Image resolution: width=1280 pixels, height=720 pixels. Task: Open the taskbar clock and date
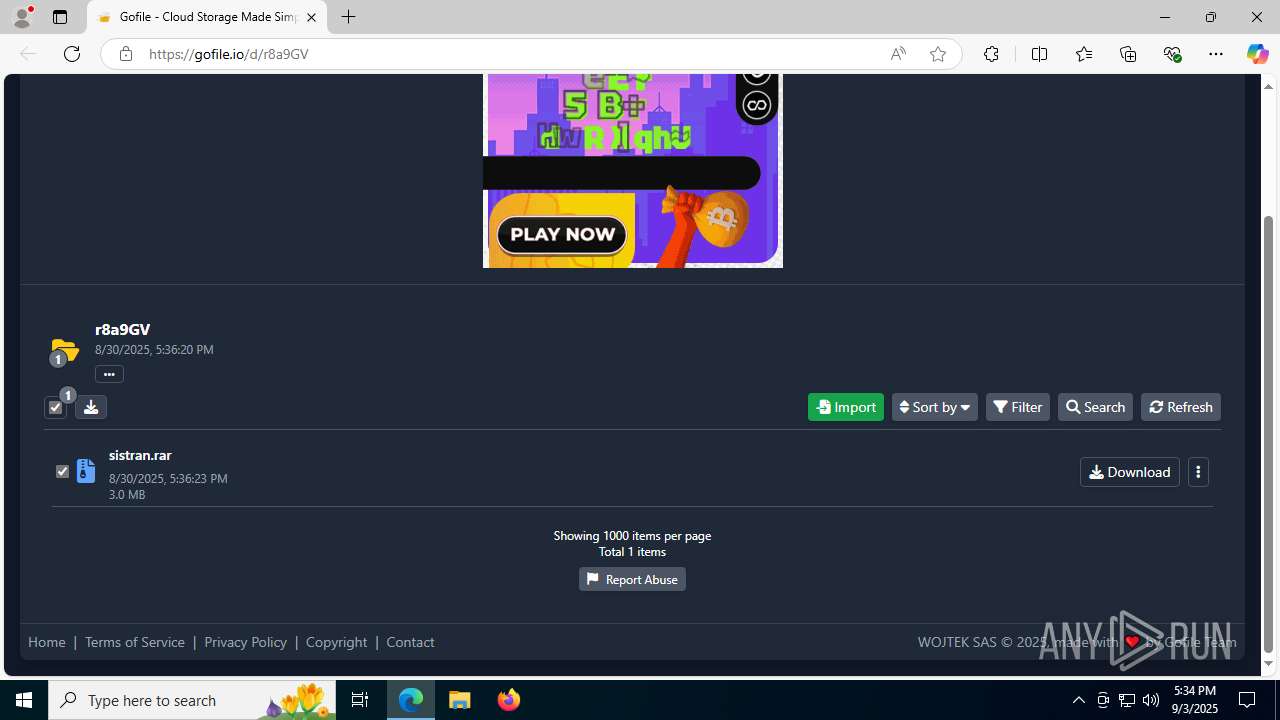tap(1195, 700)
